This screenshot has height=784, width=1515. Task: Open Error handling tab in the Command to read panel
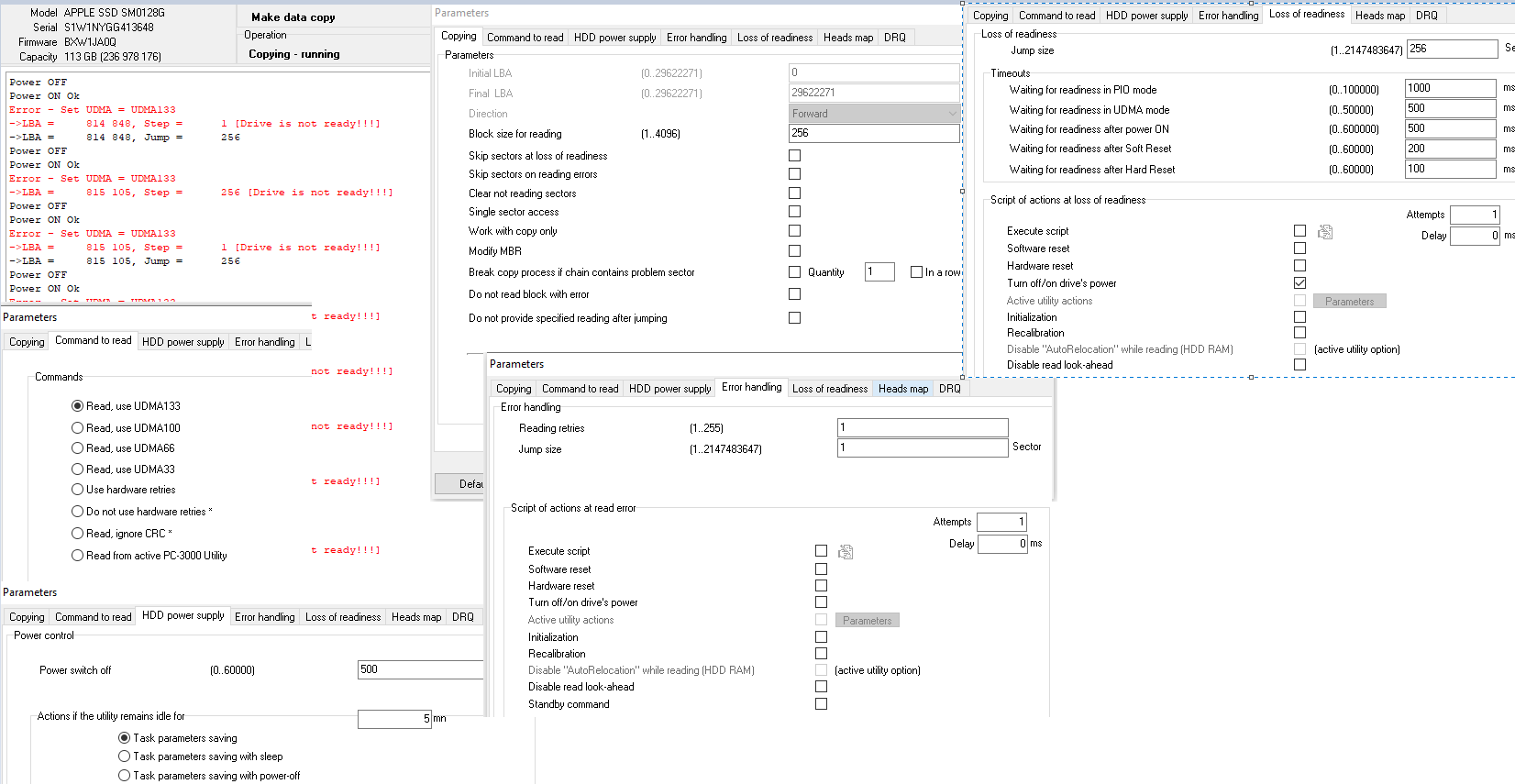[x=264, y=342]
